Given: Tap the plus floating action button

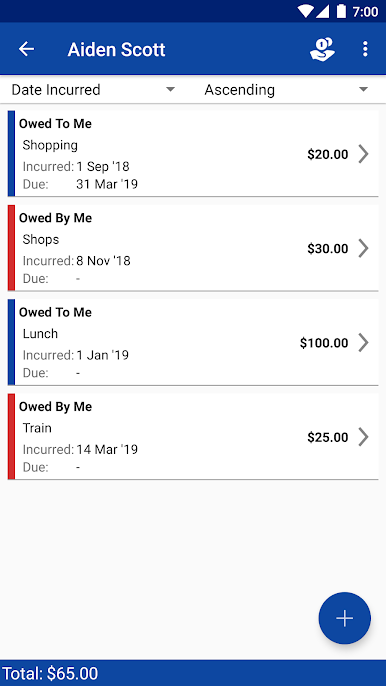Looking at the screenshot, I should point(344,618).
